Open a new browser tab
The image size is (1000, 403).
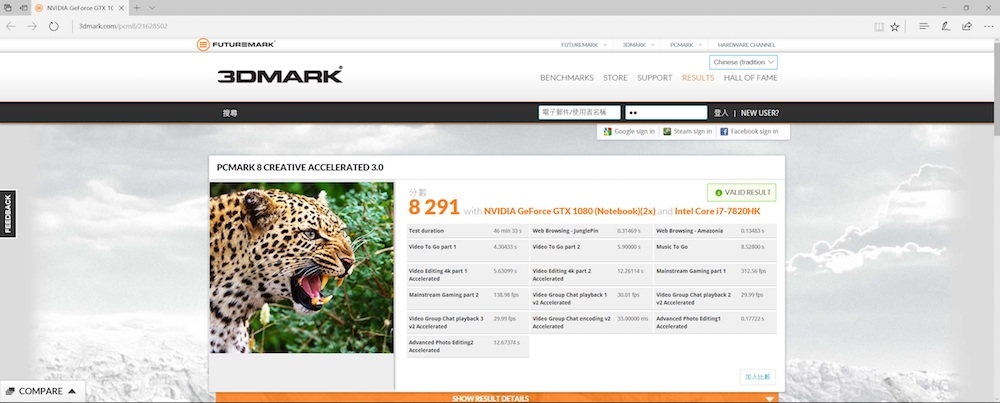point(136,8)
